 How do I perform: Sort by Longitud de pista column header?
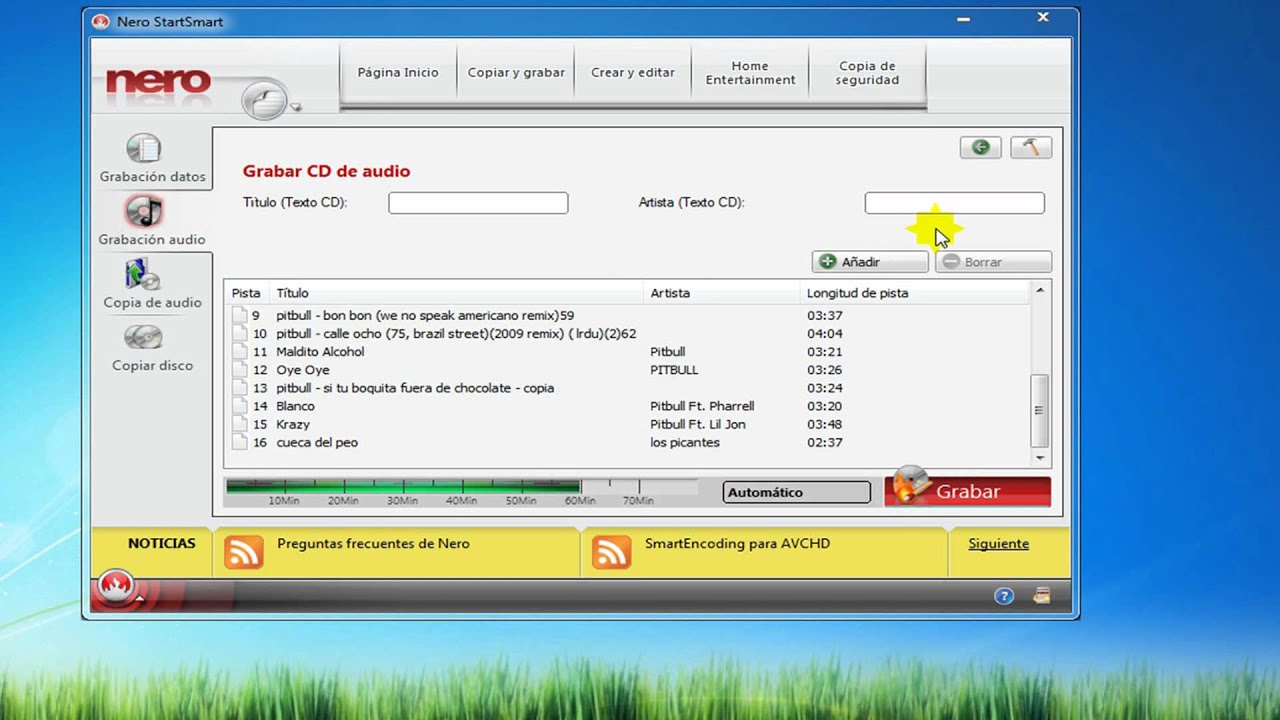coord(857,293)
